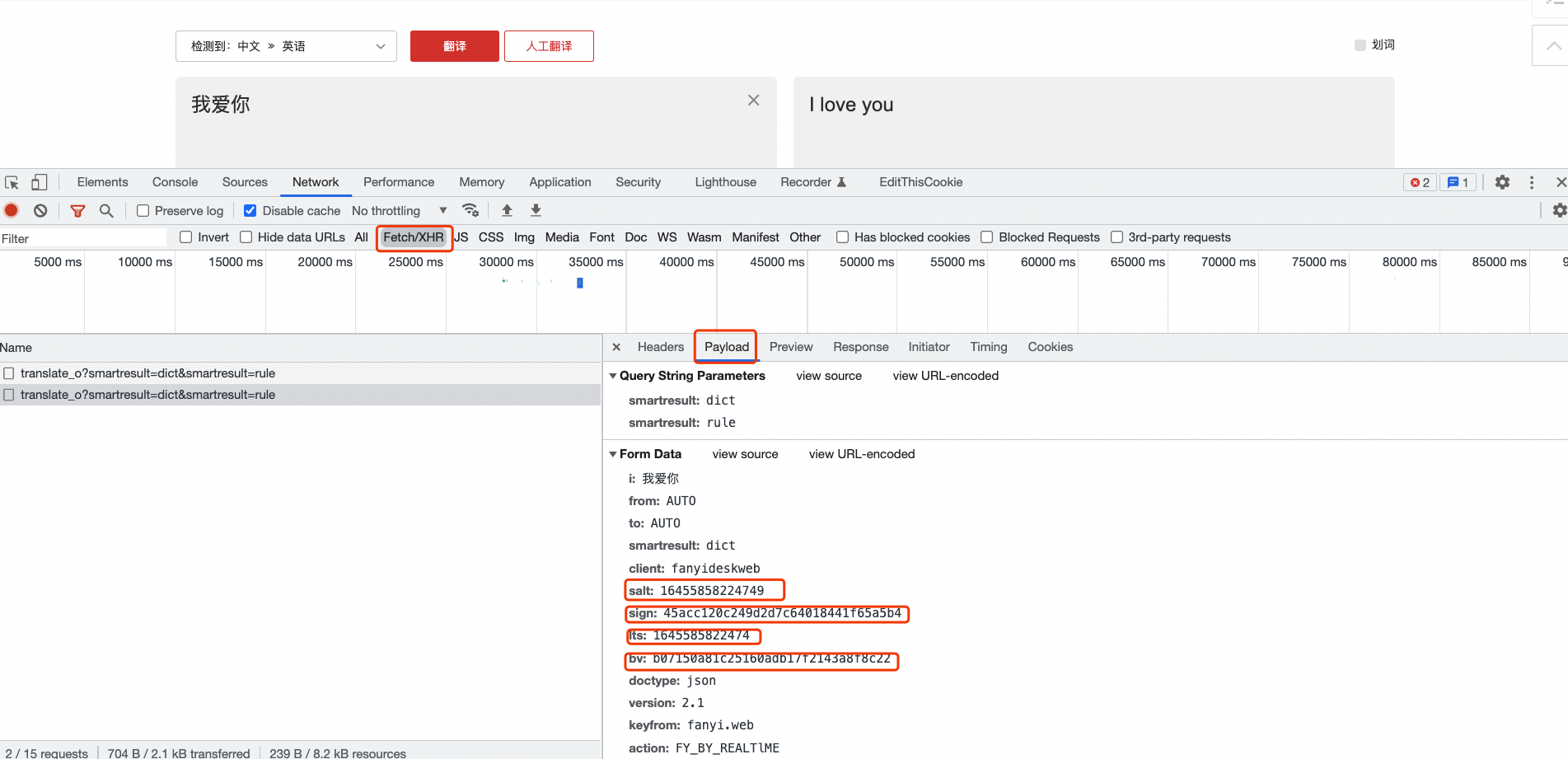Image resolution: width=1568 pixels, height=759 pixels.
Task: Open DevTools three-dot customize menu
Action: click(x=1532, y=182)
